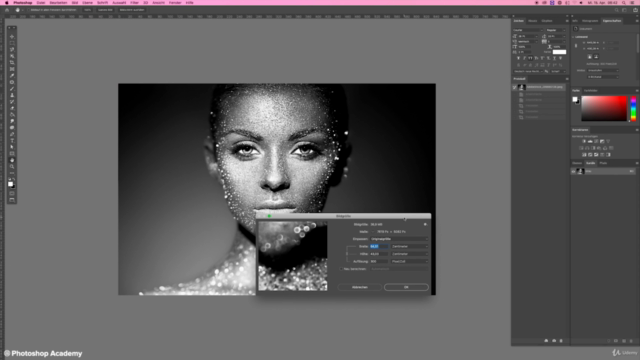
Task: Open the Auflösung unit dropdown
Action: coord(410,261)
